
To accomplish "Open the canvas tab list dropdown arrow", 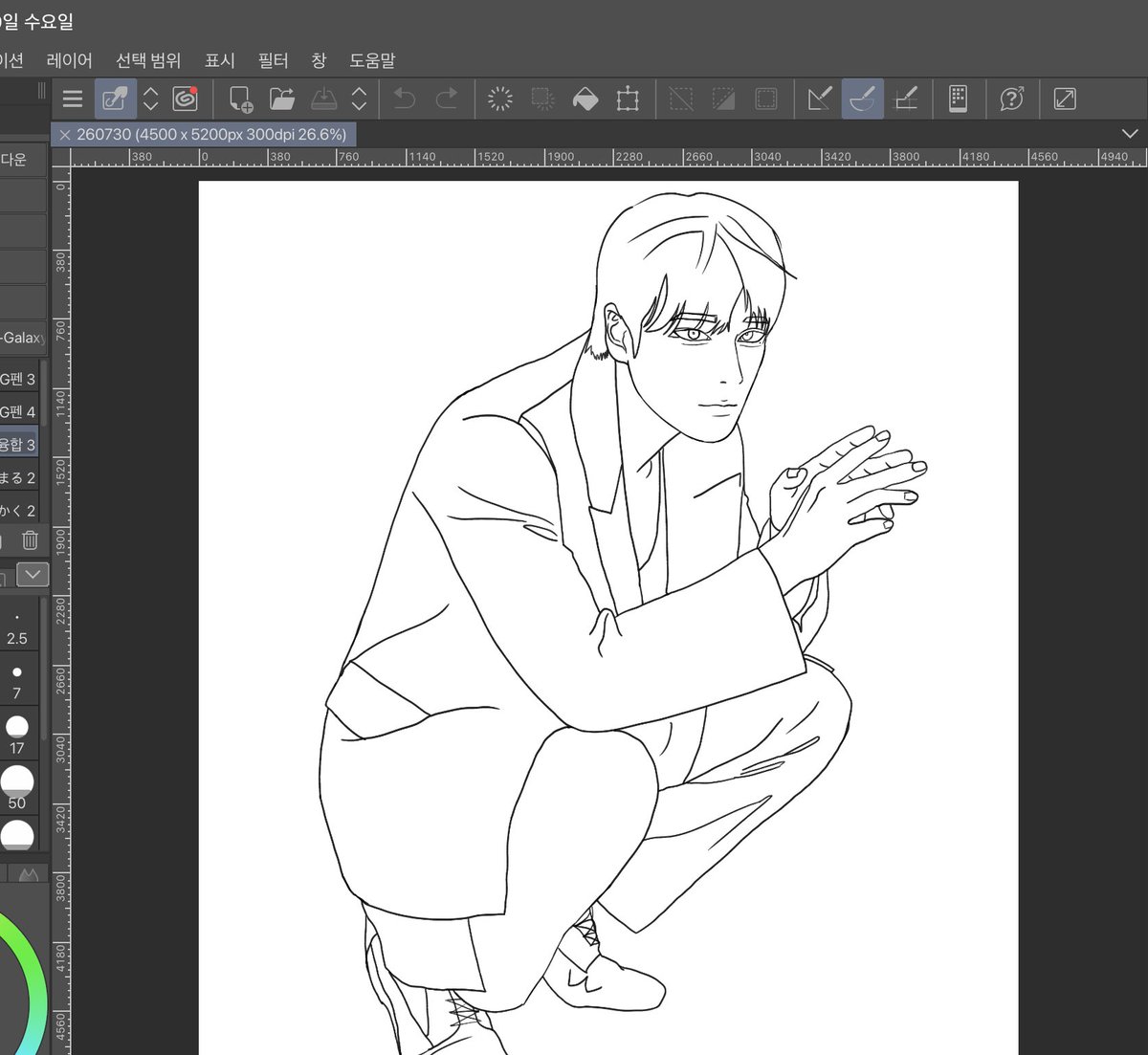I will click(1129, 134).
